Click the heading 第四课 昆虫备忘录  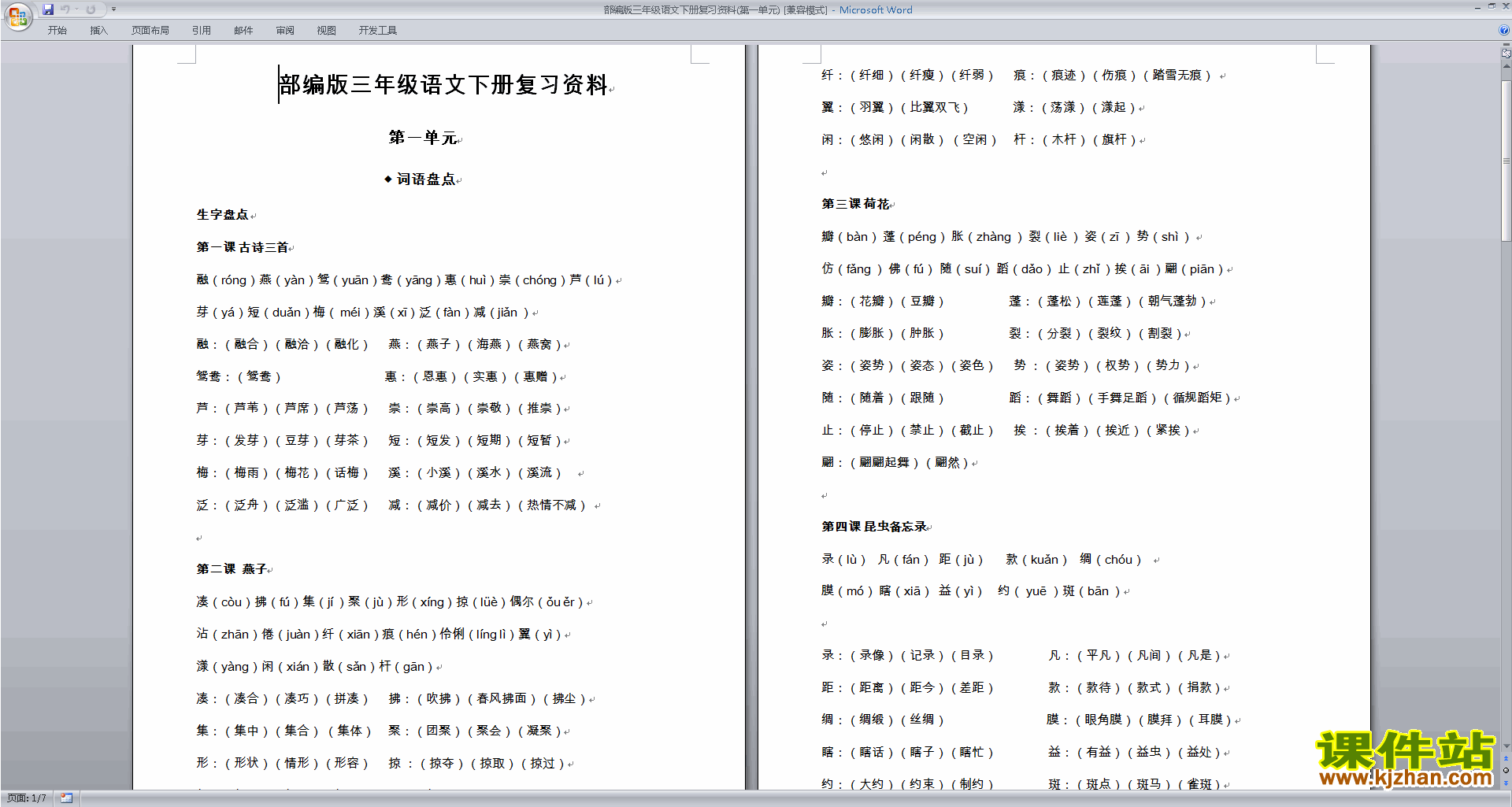[874, 527]
